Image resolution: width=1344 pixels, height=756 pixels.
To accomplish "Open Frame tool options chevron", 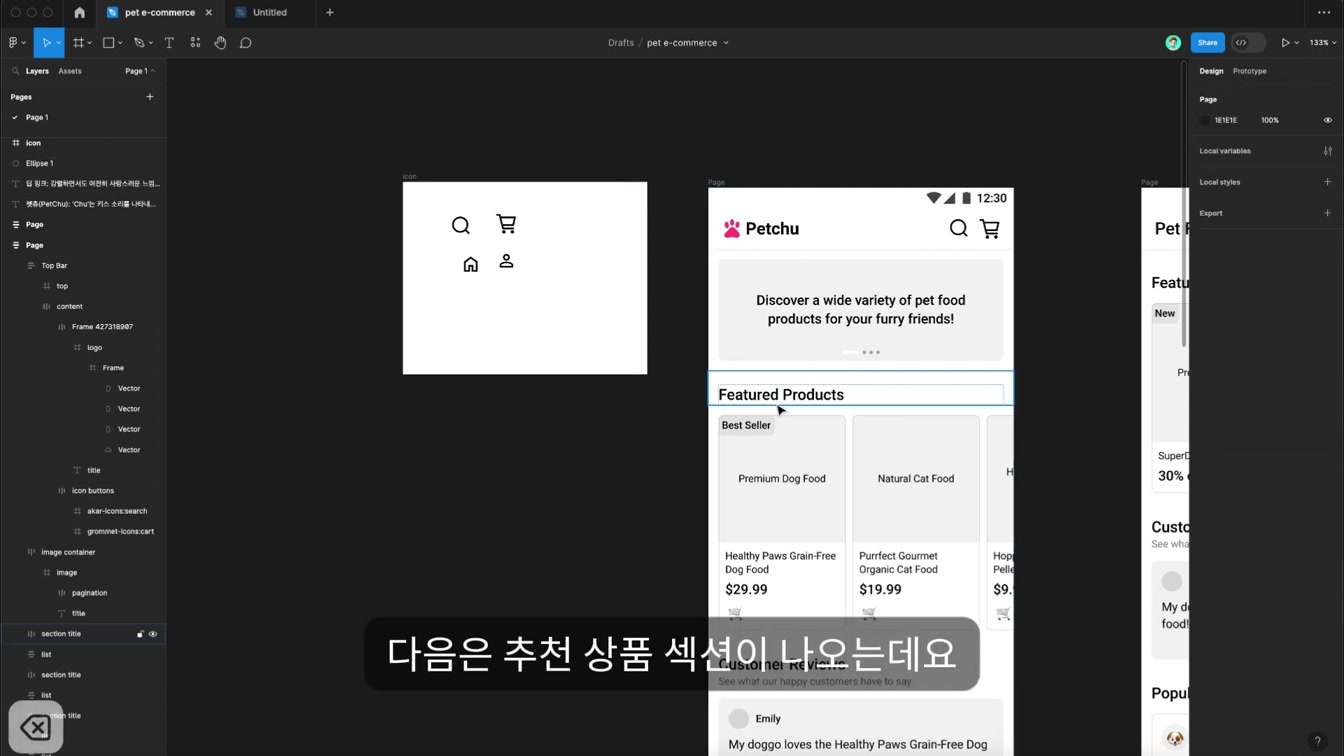I will pos(90,43).
